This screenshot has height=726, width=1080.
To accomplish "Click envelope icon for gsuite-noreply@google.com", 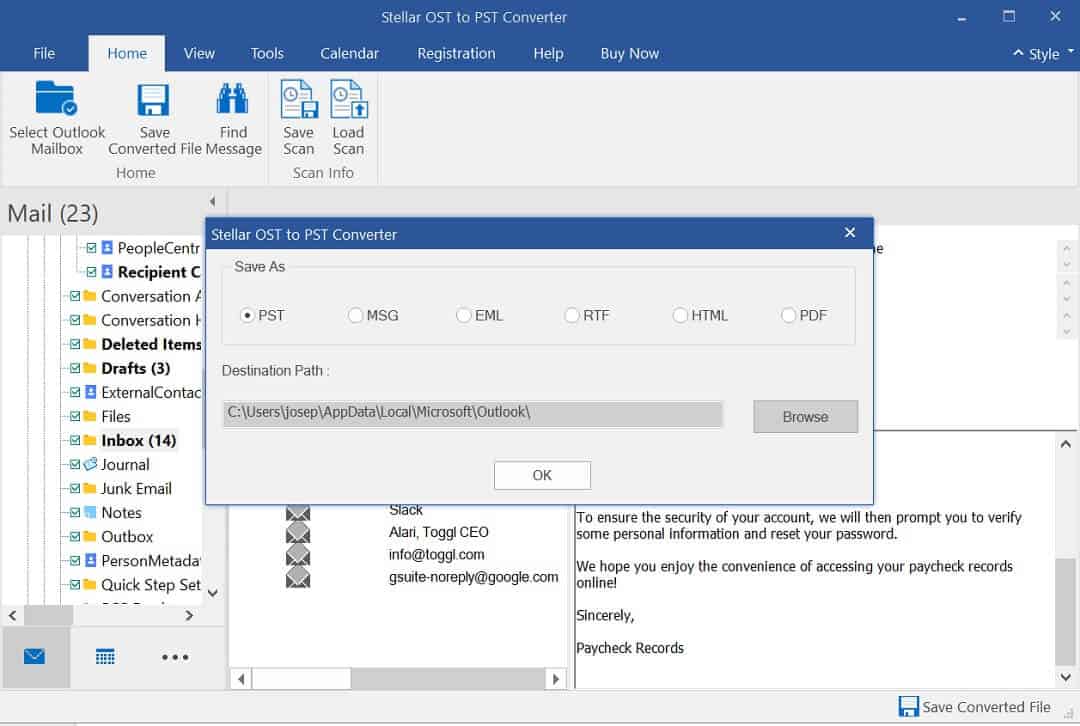I will pos(298,577).
